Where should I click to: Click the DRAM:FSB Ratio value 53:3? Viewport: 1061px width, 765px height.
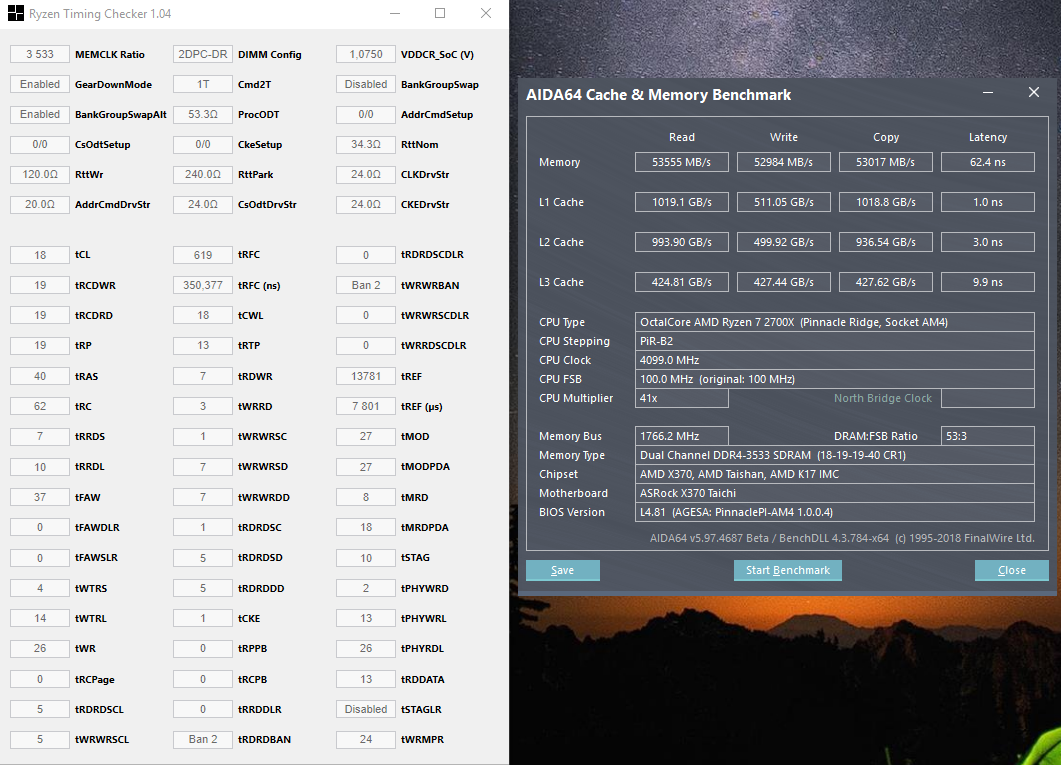tap(988, 436)
